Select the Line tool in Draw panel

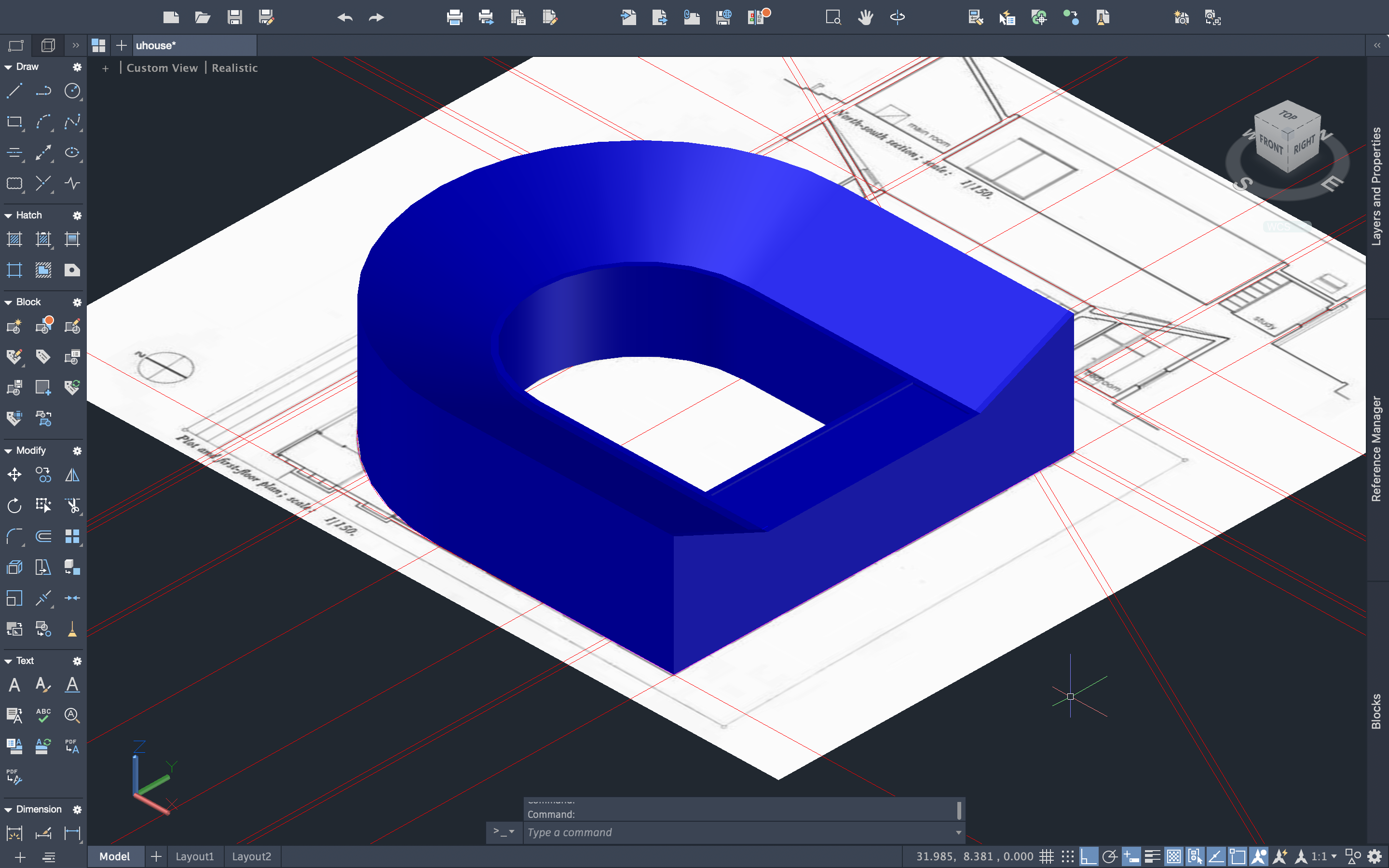14,91
